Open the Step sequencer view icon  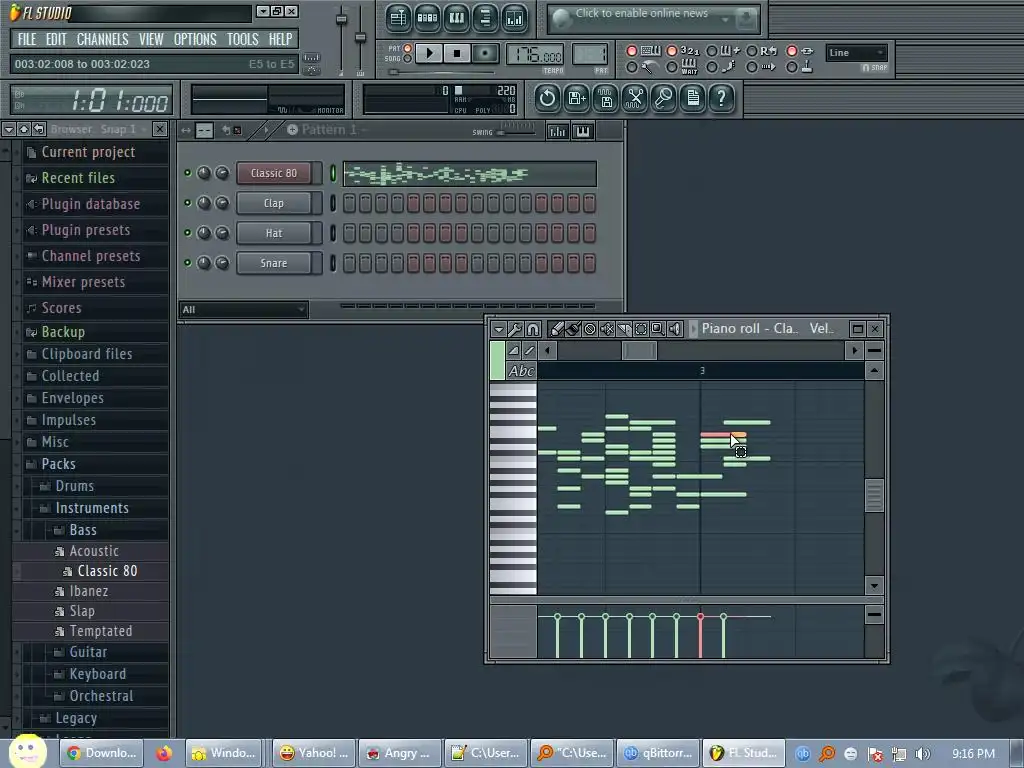click(x=427, y=18)
